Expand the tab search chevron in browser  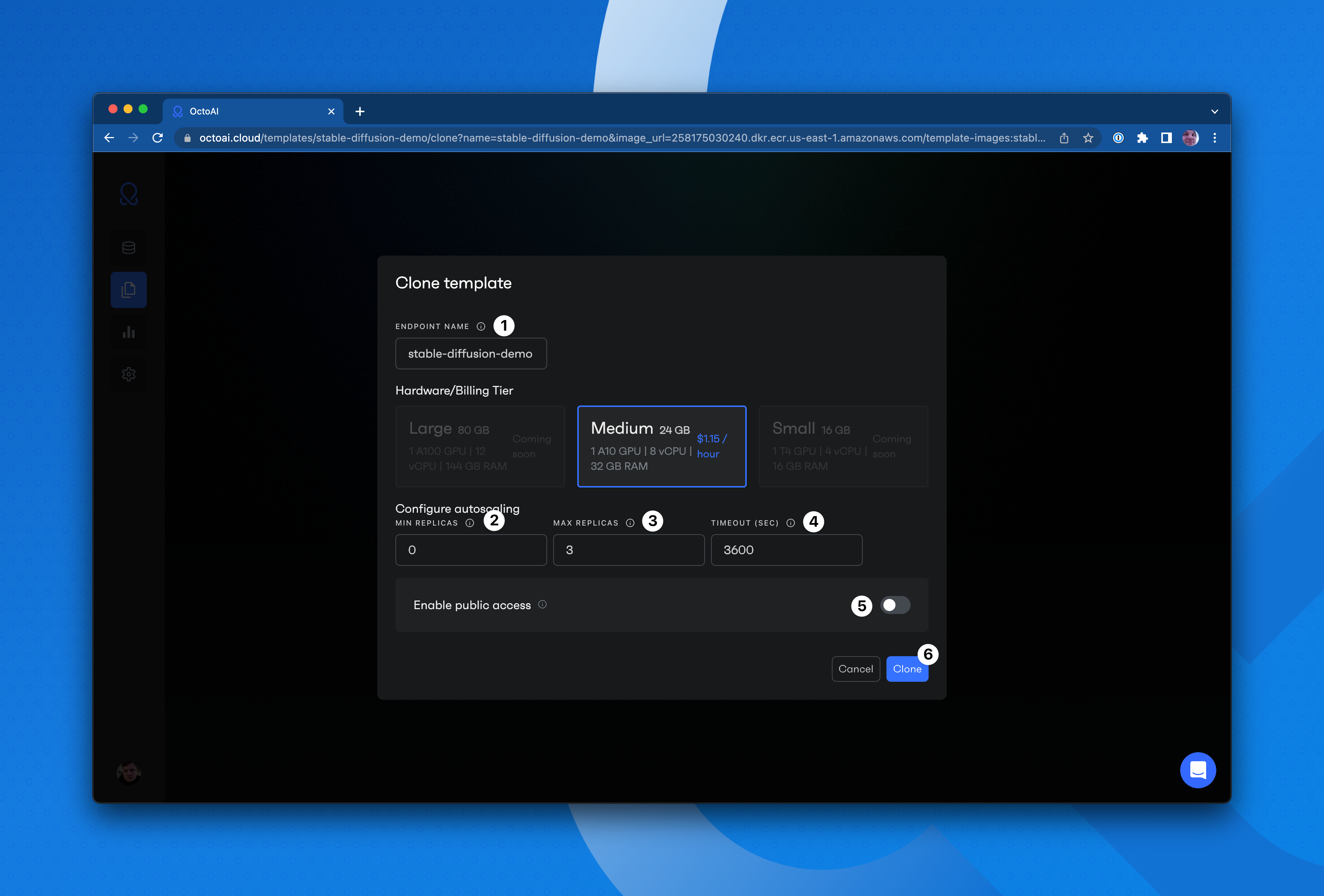click(x=1215, y=112)
